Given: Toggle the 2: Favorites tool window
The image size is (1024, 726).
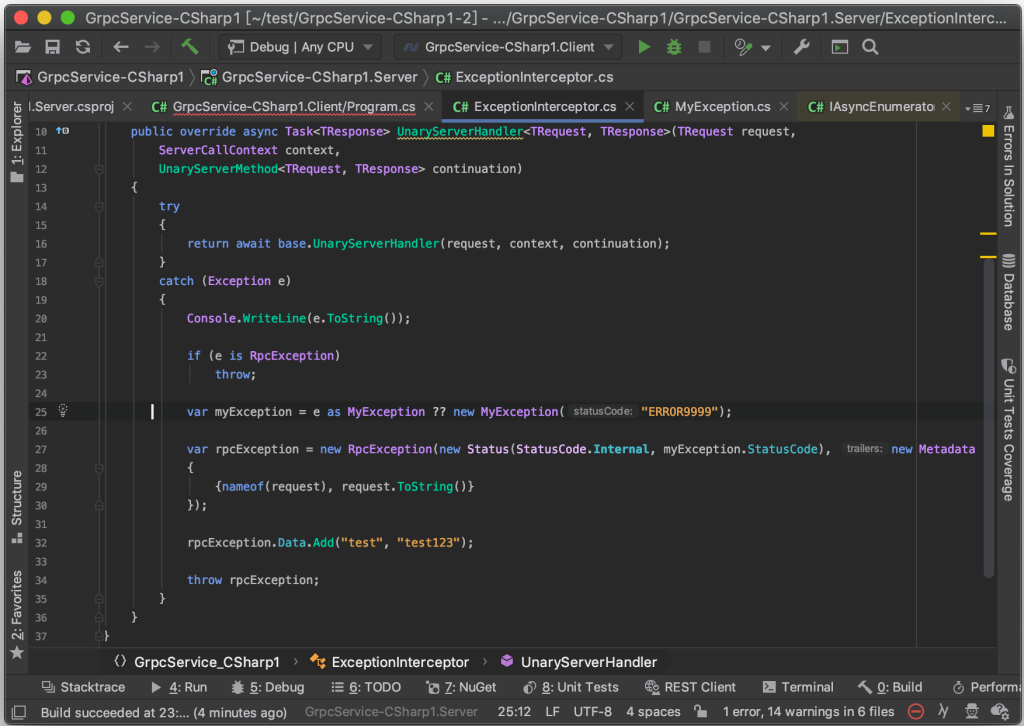Looking at the screenshot, I should (x=16, y=614).
